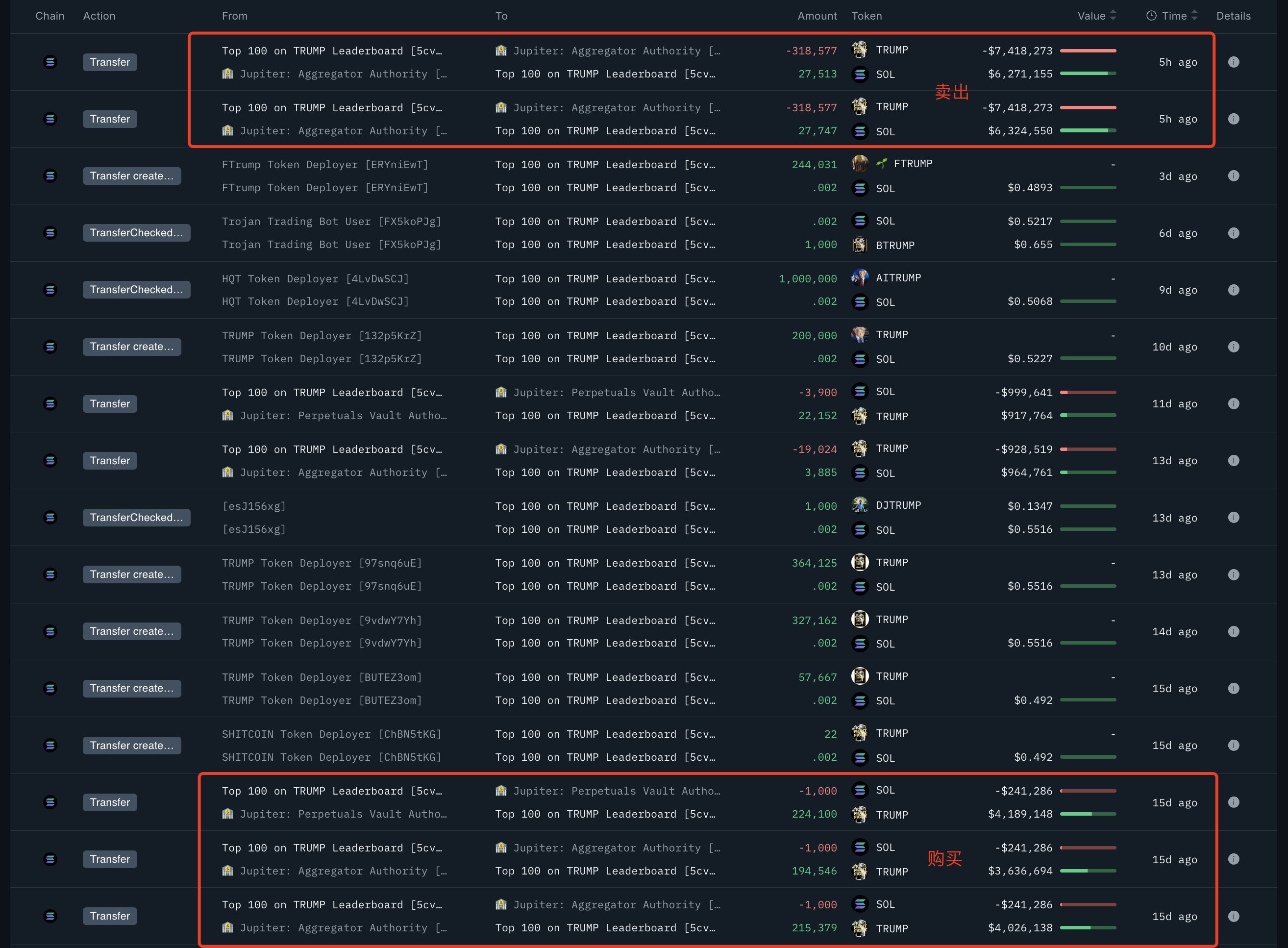
Task: Click the DJTRUMP token icon
Action: click(860, 505)
